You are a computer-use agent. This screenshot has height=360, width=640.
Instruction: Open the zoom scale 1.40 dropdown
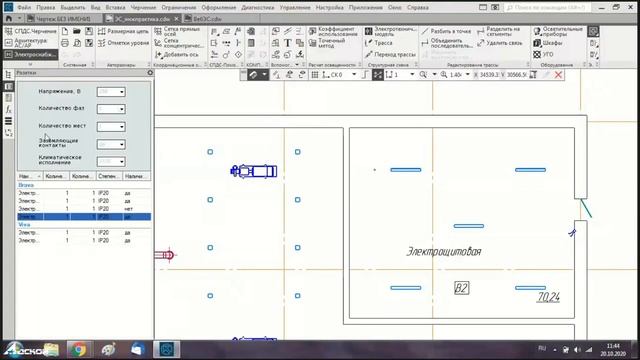467,75
